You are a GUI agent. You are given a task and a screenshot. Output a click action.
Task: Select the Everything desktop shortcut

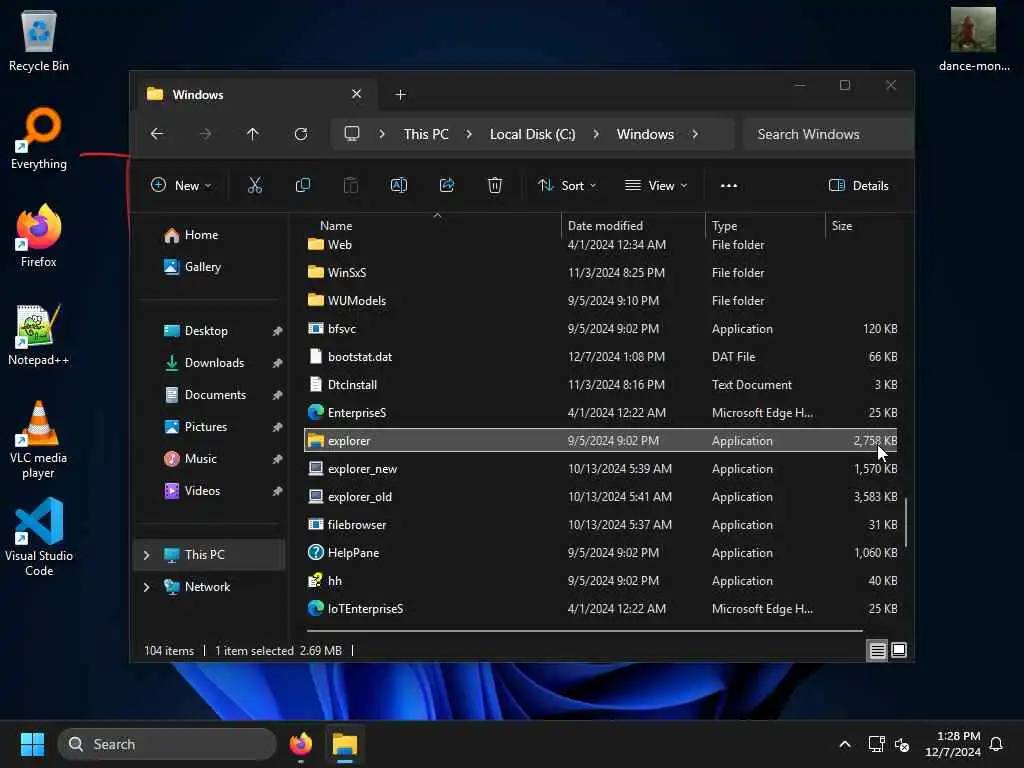[39, 138]
